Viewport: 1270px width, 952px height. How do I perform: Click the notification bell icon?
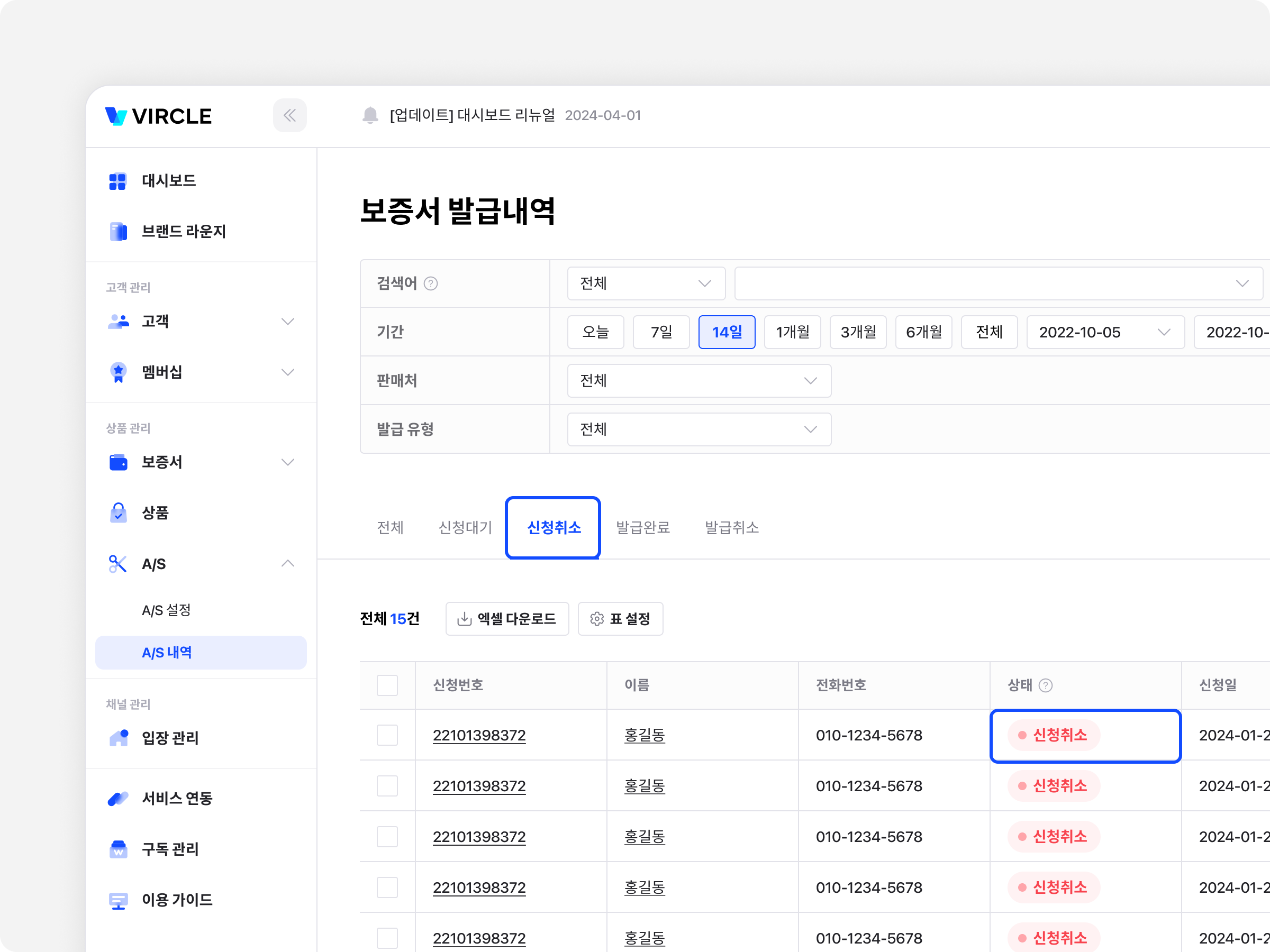(x=370, y=115)
